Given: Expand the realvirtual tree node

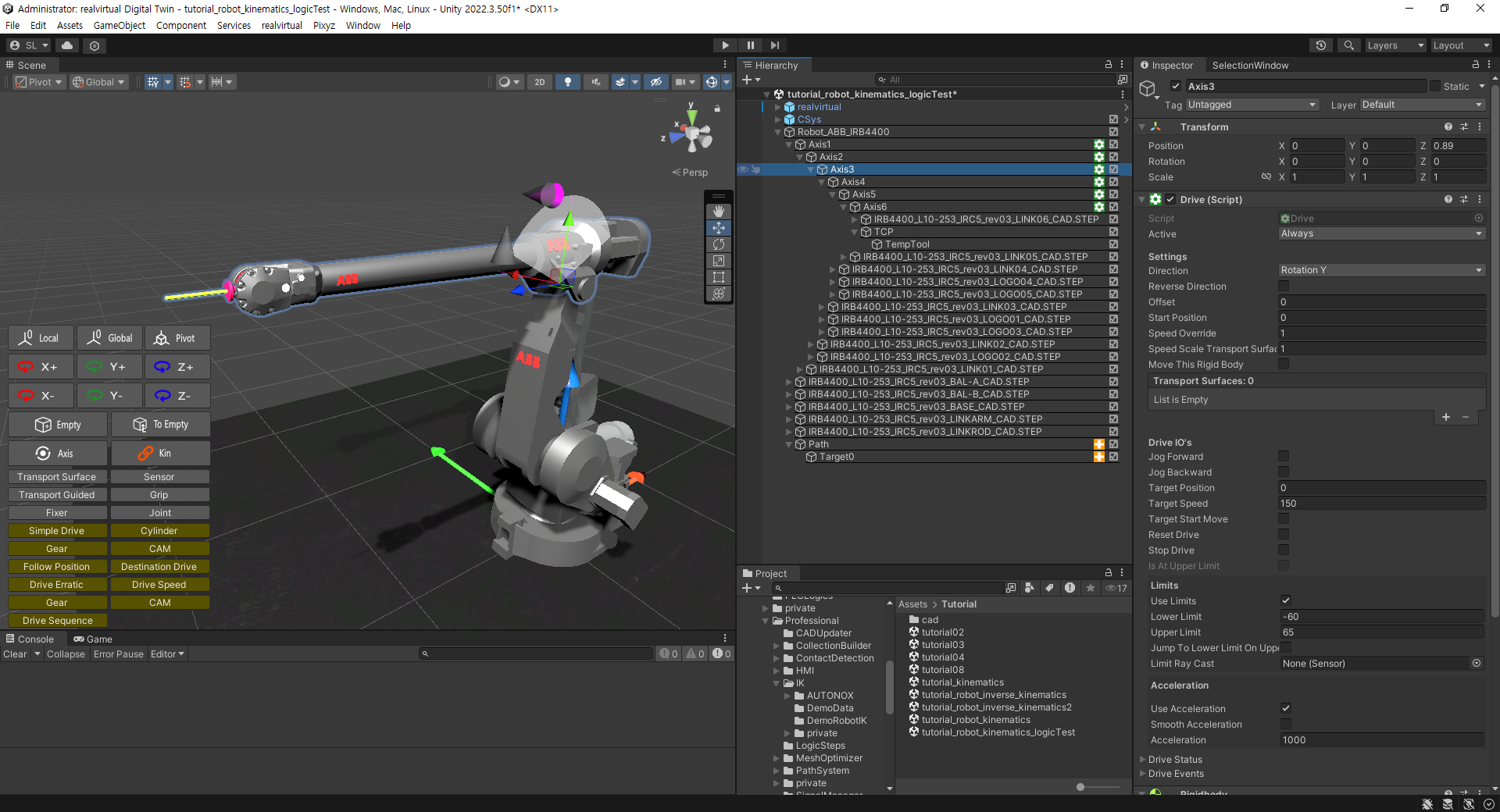Looking at the screenshot, I should 778,107.
